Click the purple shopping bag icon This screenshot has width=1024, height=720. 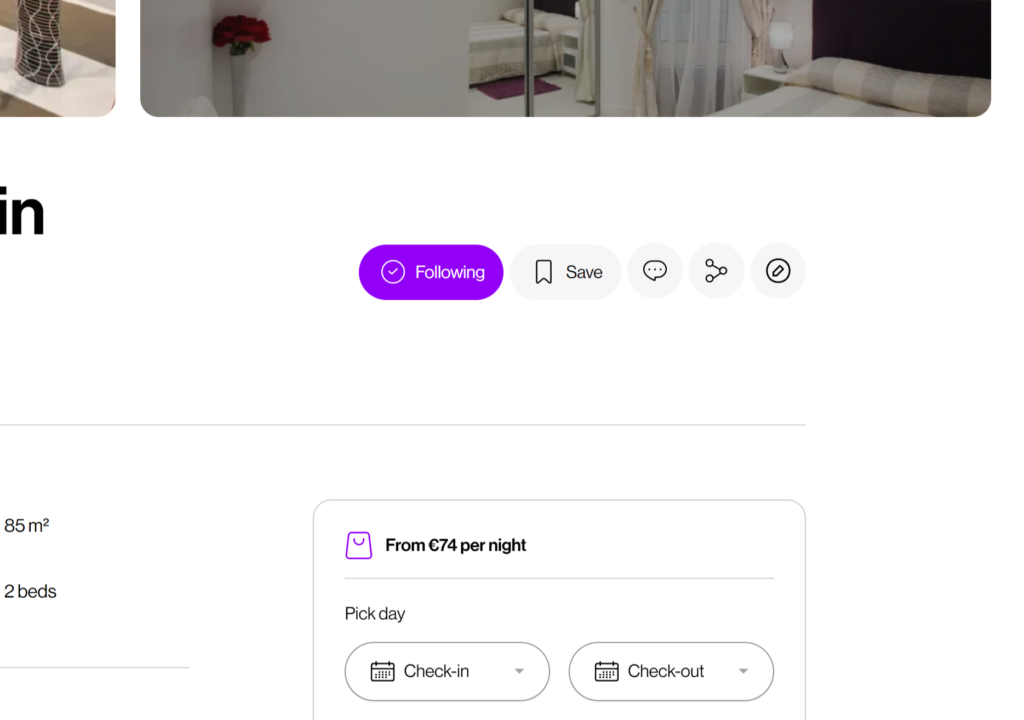click(359, 545)
